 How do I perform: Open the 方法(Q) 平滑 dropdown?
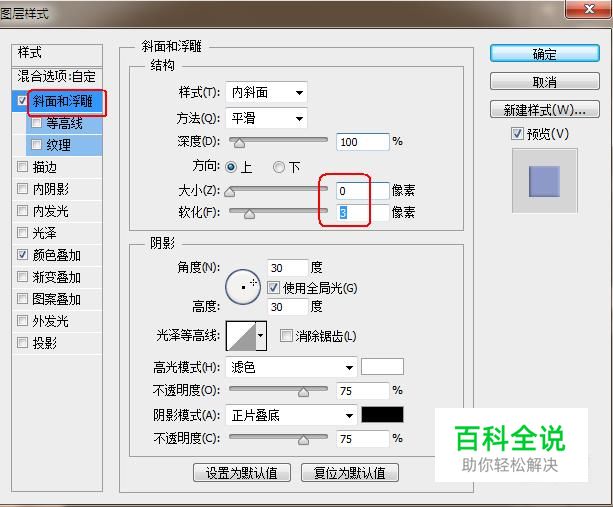pyautogui.click(x=266, y=118)
